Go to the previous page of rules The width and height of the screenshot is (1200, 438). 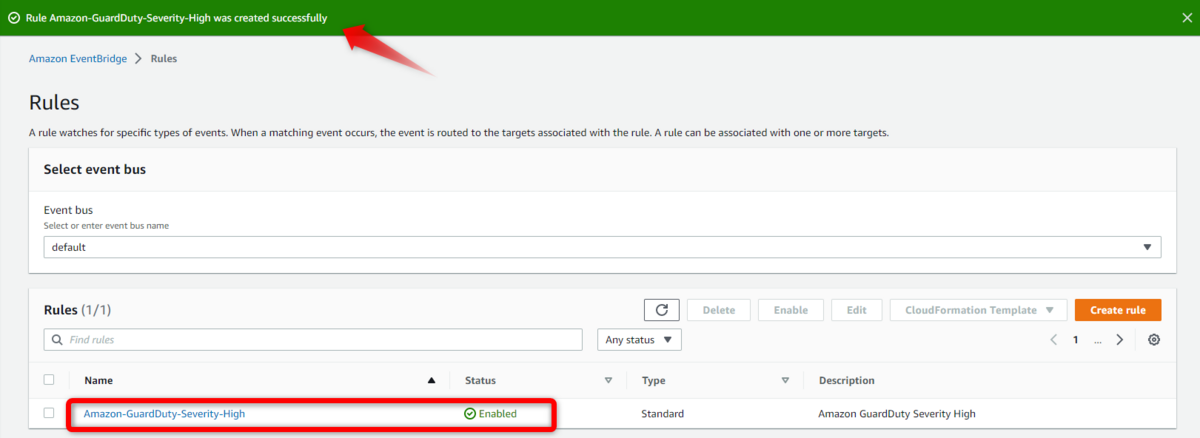point(1054,340)
